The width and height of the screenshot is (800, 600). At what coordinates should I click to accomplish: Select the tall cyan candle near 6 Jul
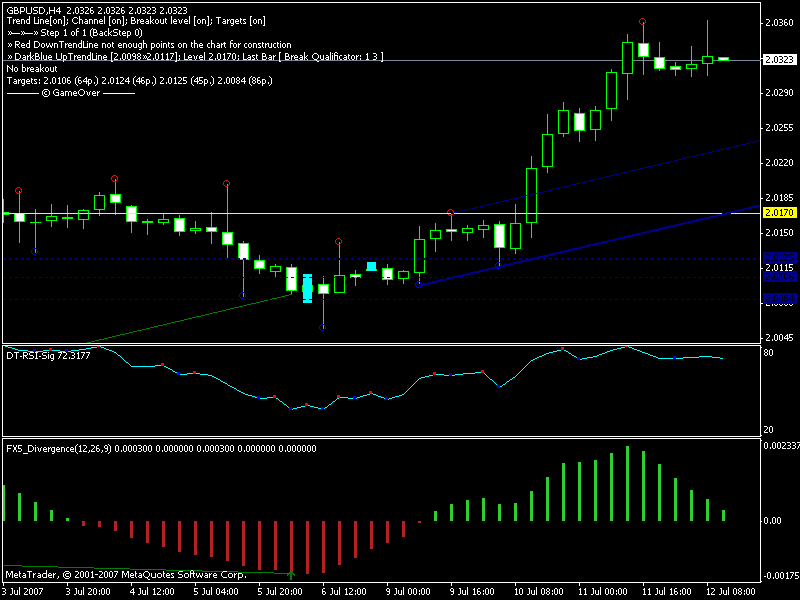point(307,288)
